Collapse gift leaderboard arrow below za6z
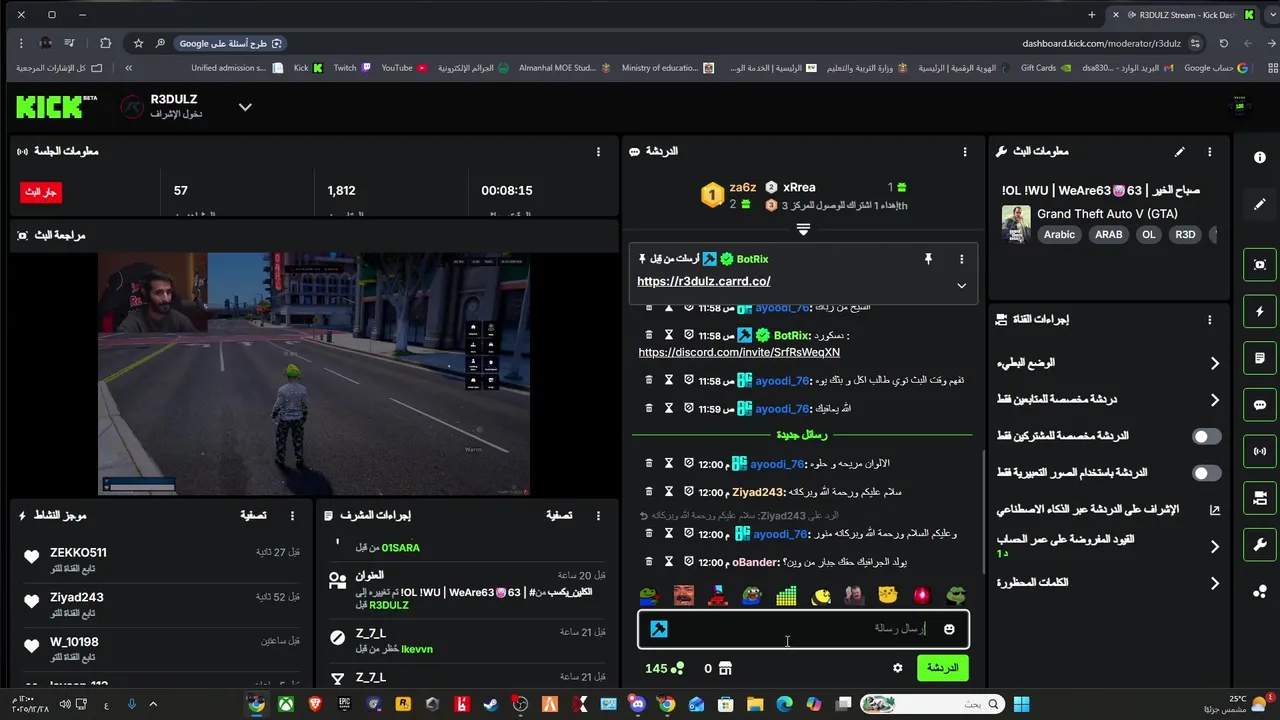This screenshot has height=720, width=1280. point(803,229)
